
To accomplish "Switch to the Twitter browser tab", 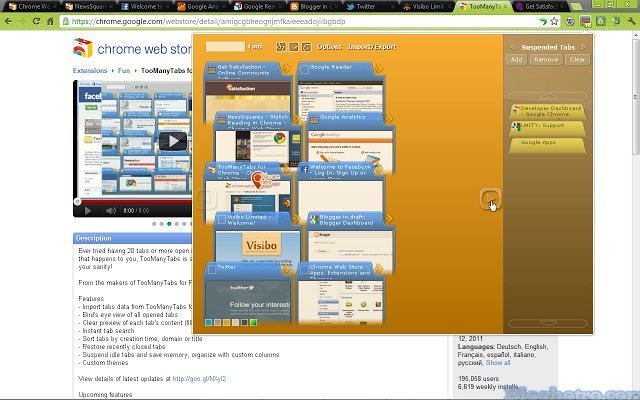I will 369,7.
